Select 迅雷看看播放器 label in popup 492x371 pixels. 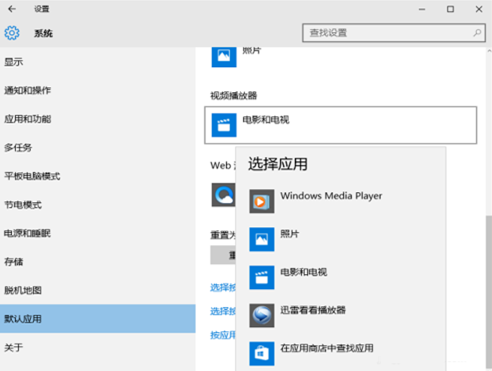click(313, 310)
